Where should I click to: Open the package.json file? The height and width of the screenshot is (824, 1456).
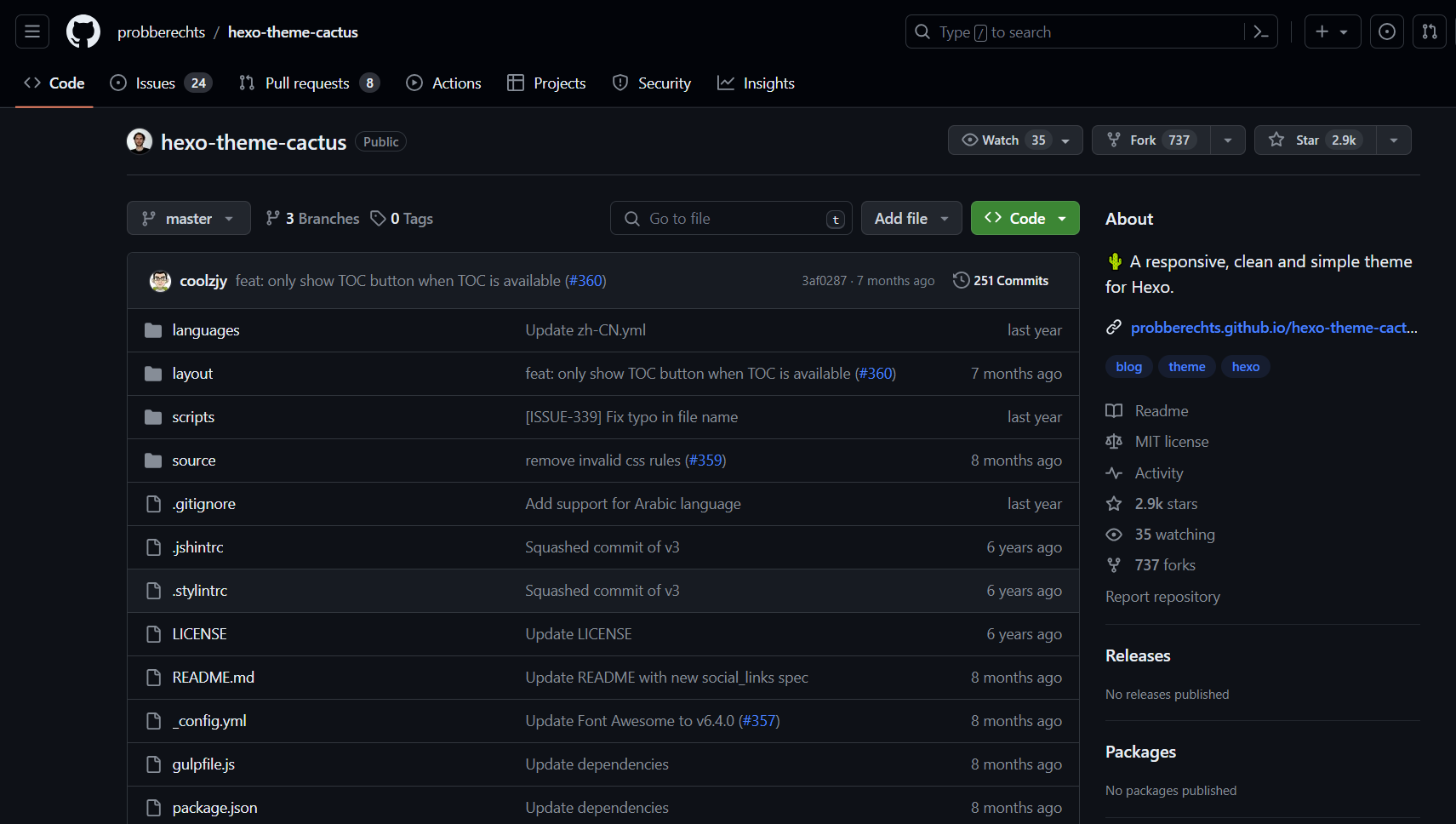click(214, 808)
